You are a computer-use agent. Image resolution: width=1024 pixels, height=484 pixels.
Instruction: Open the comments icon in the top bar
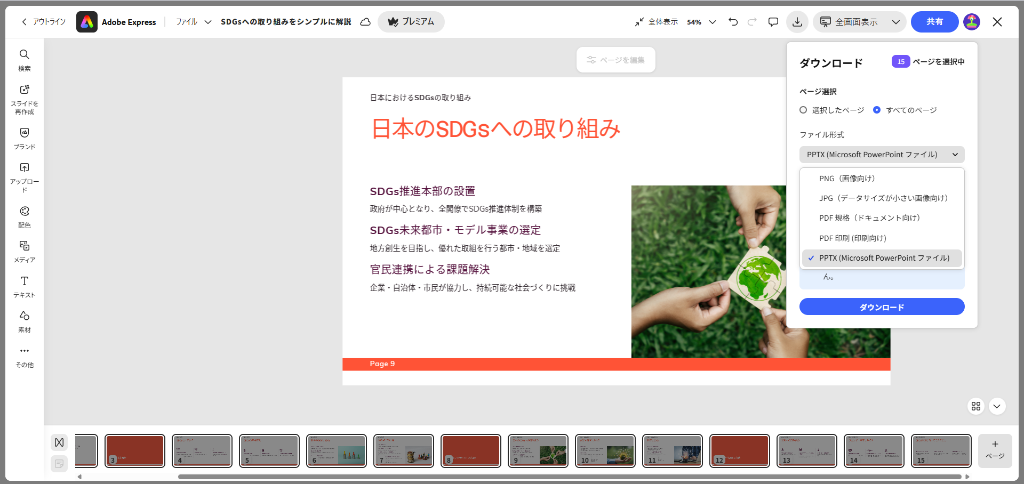(773, 22)
